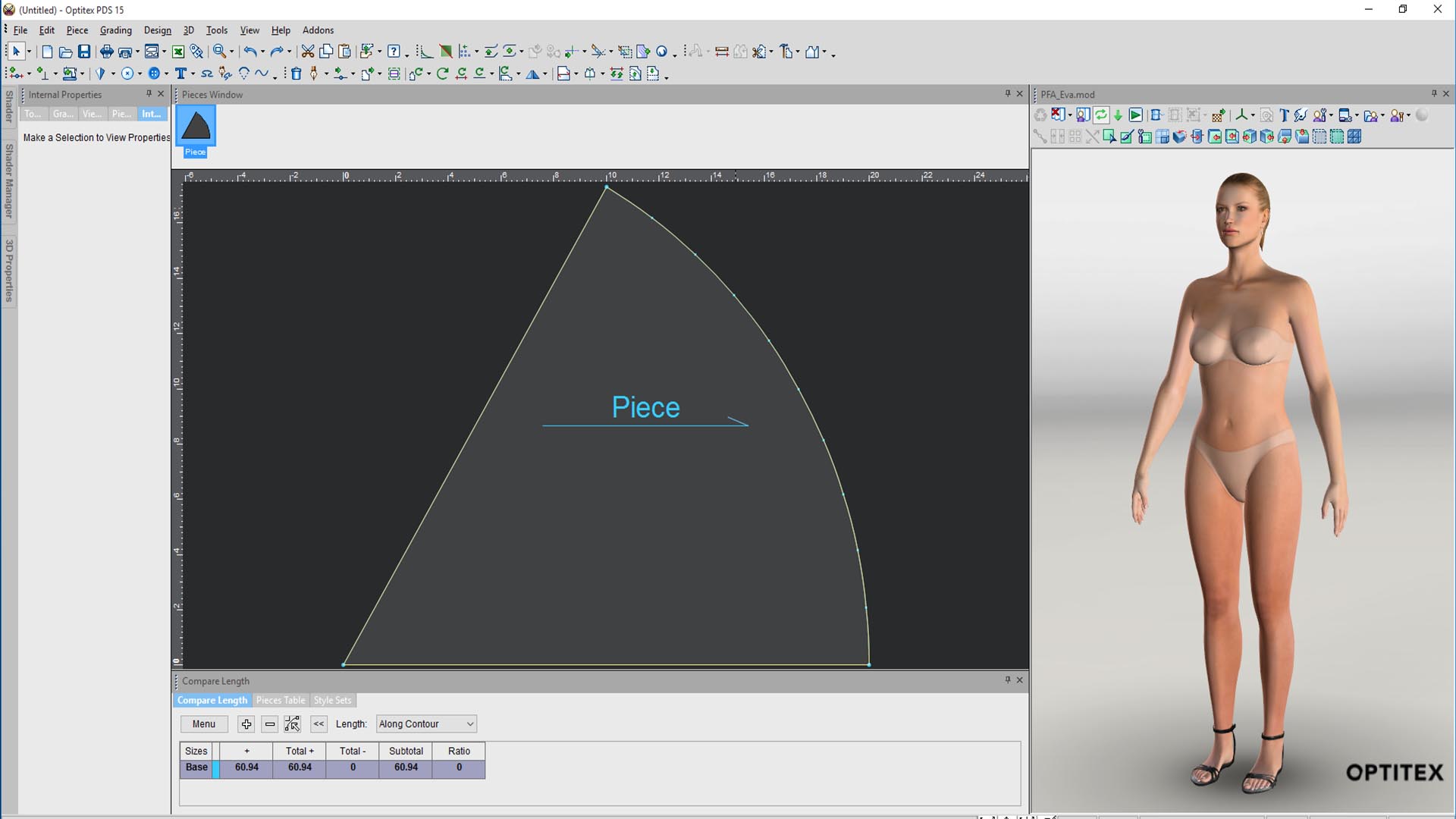Select the Piece thumbnail in Pieces Window
The height and width of the screenshot is (819, 1456).
(196, 127)
